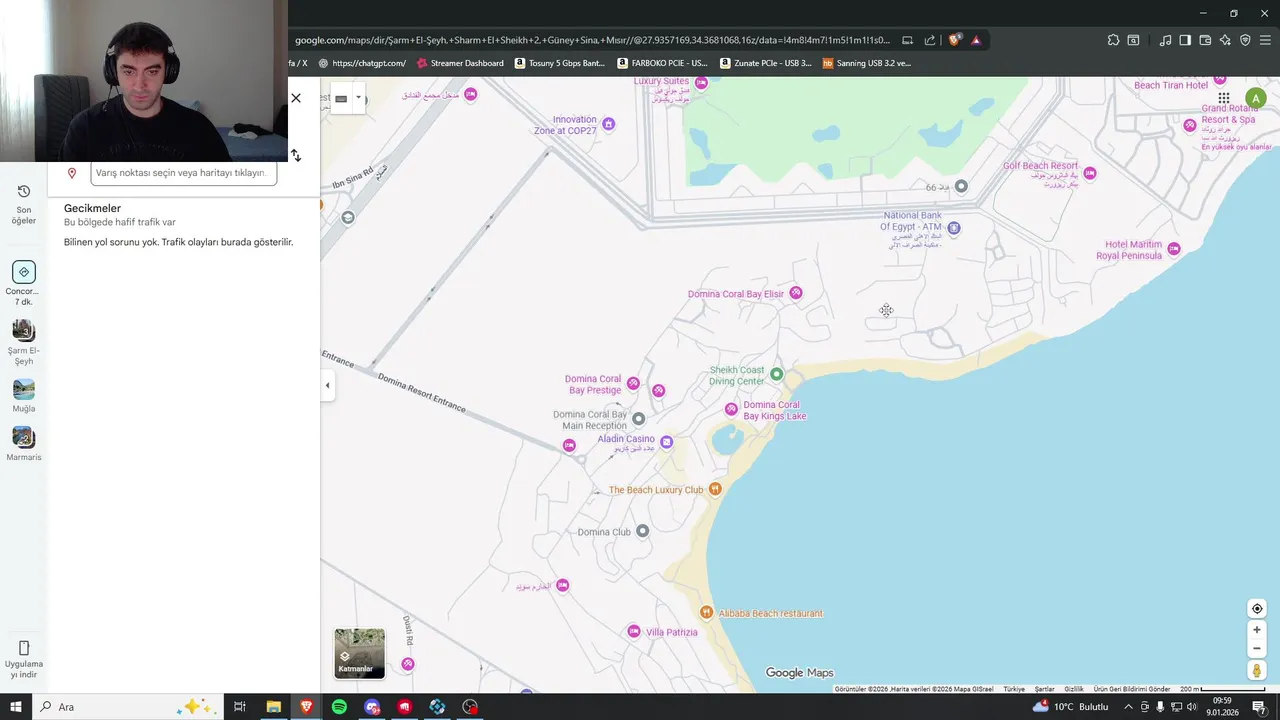Click Uygulamayı indir phone icon
The image size is (1280, 720).
click(24, 648)
